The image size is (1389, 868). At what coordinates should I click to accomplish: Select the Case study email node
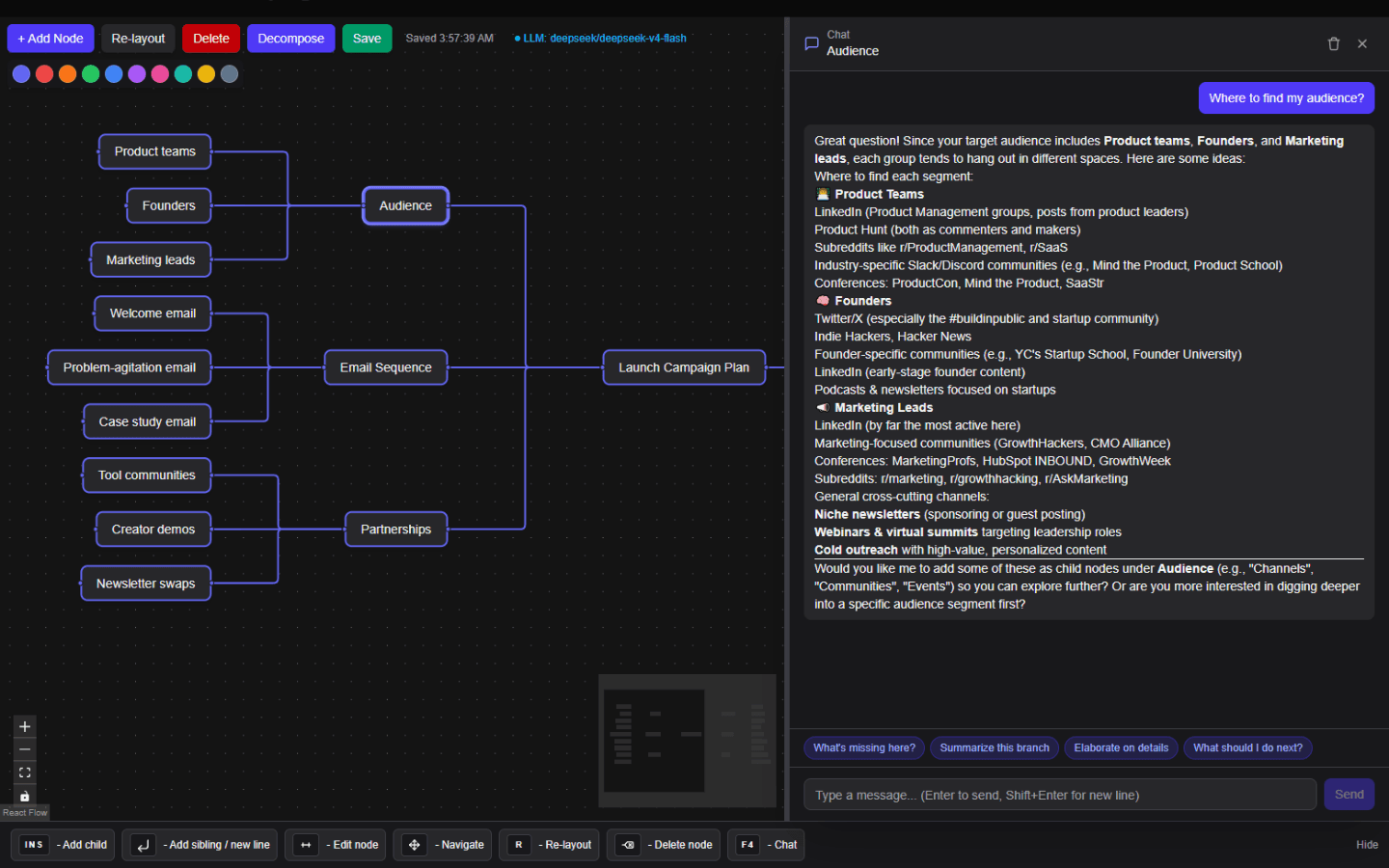(147, 421)
